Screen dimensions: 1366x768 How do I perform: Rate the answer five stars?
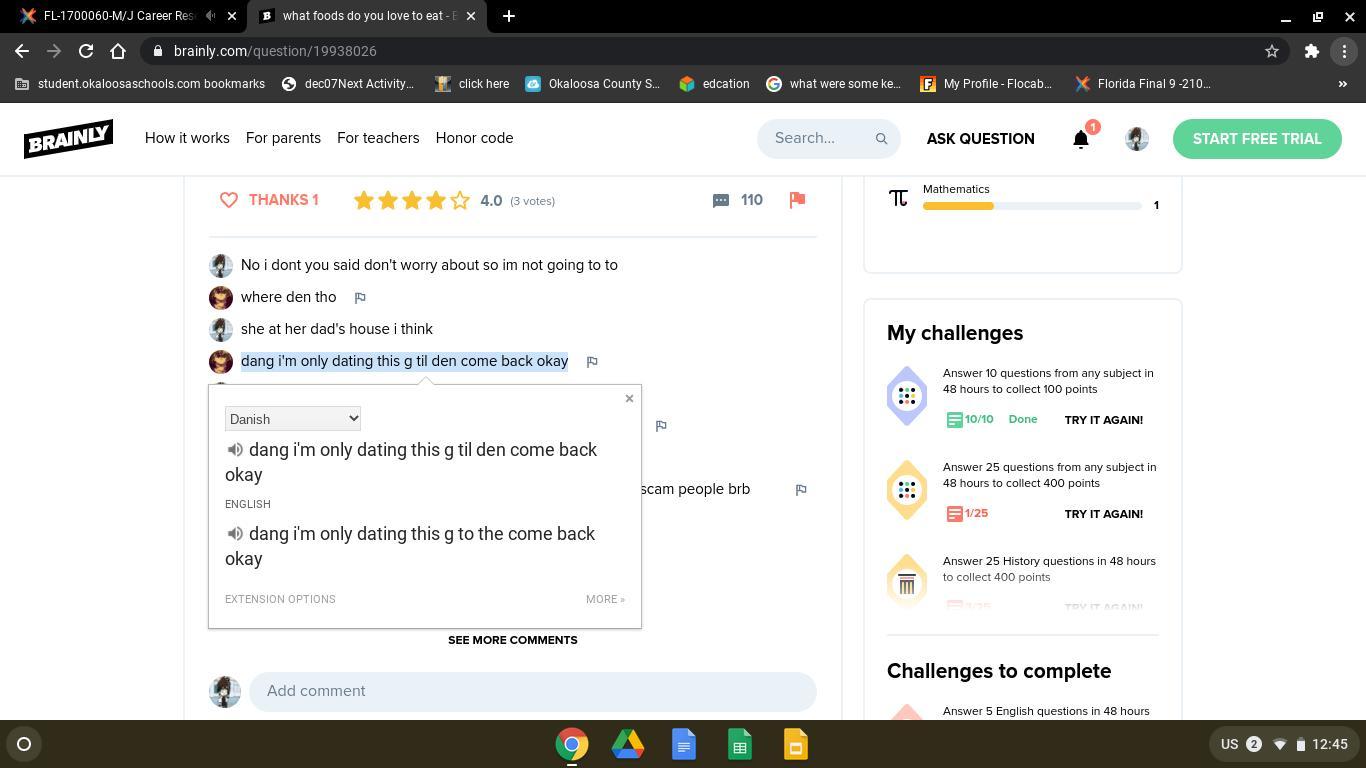tap(460, 200)
